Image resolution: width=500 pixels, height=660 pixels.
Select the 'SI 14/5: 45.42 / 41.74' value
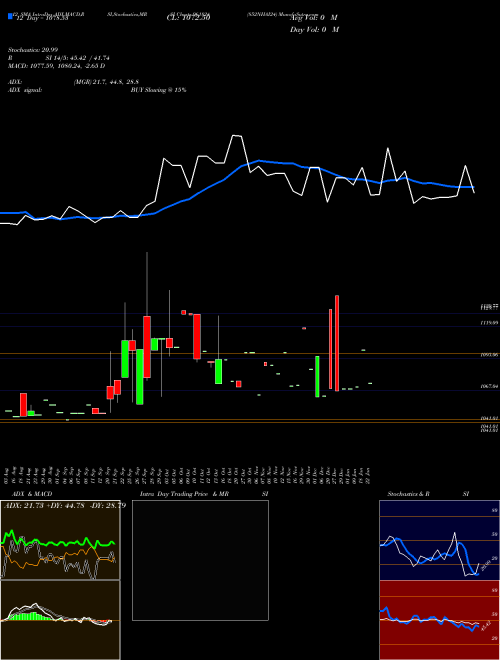77,58
